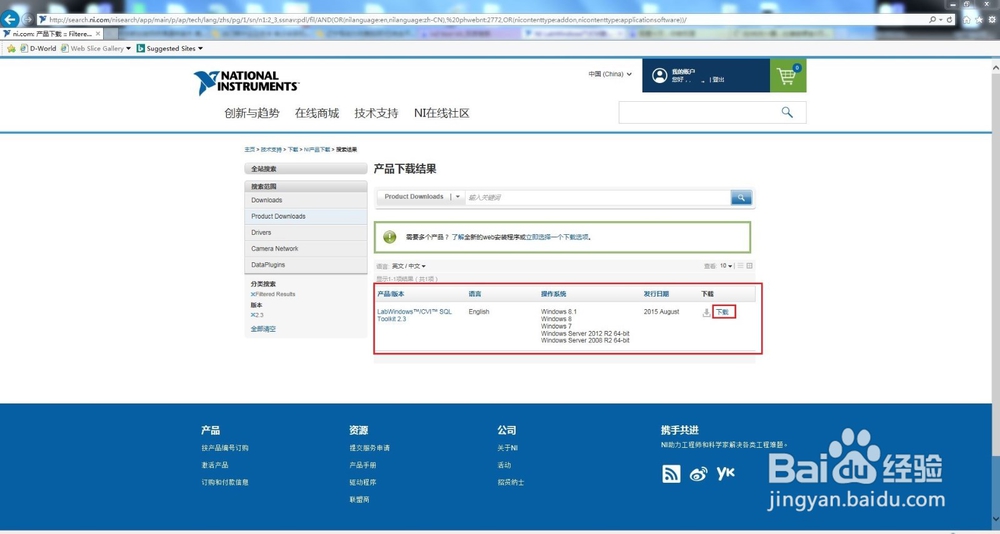Click the browser forward arrow button

27,20
